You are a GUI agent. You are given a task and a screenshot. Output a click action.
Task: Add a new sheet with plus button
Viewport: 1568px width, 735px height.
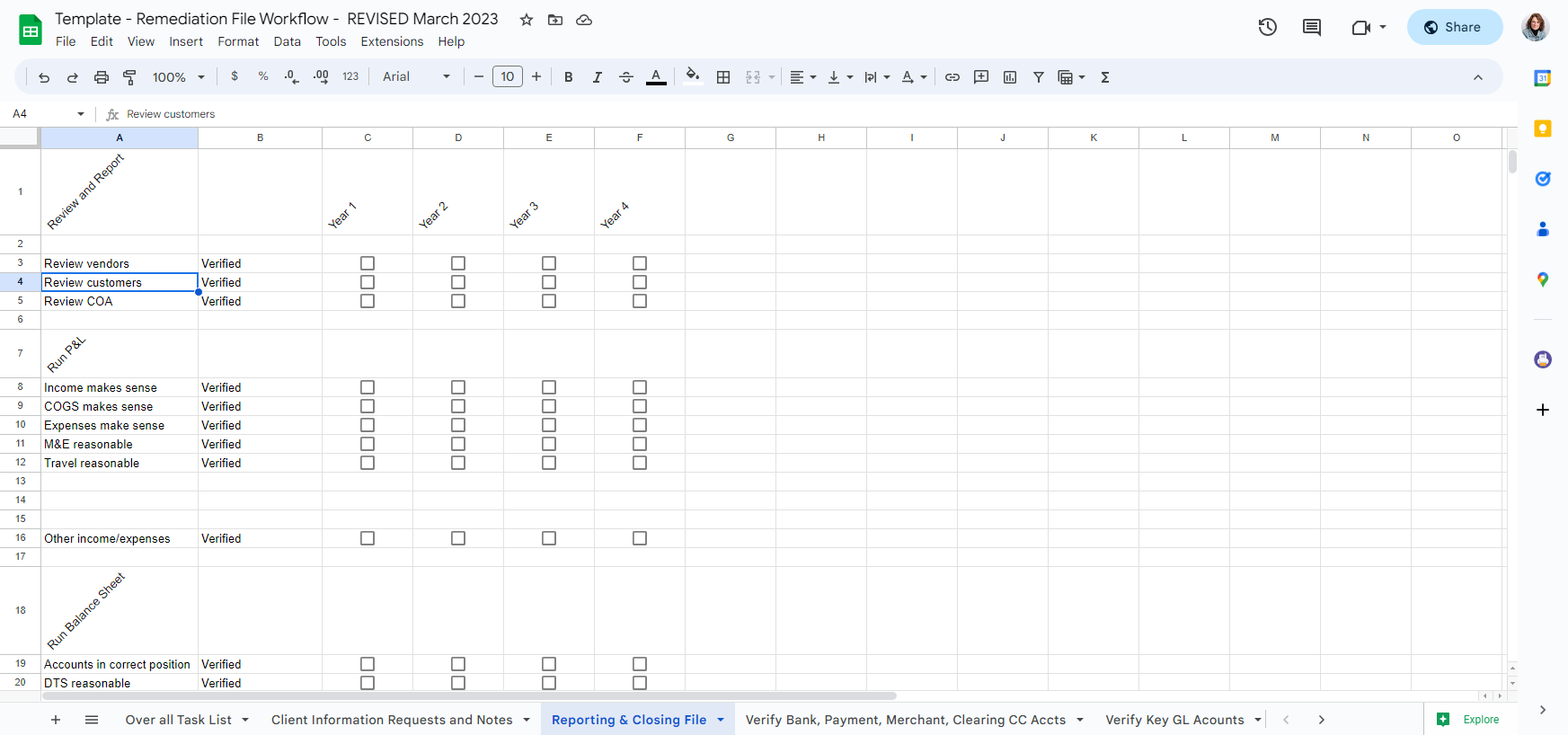(56, 720)
